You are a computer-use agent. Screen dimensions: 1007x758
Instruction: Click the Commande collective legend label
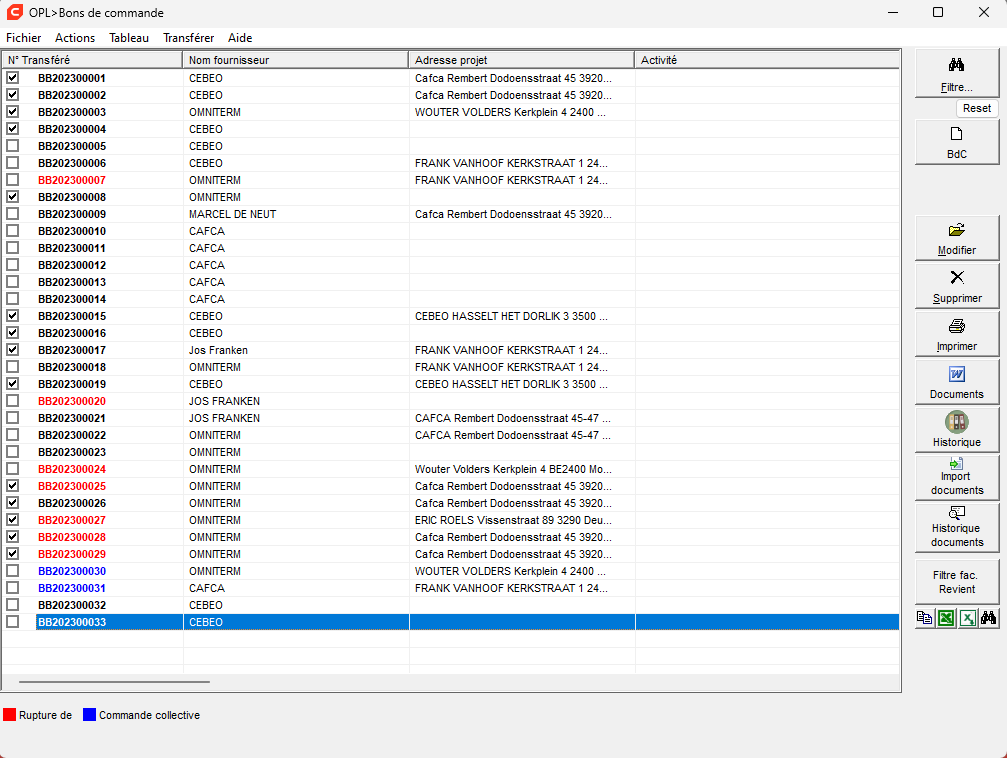click(149, 715)
